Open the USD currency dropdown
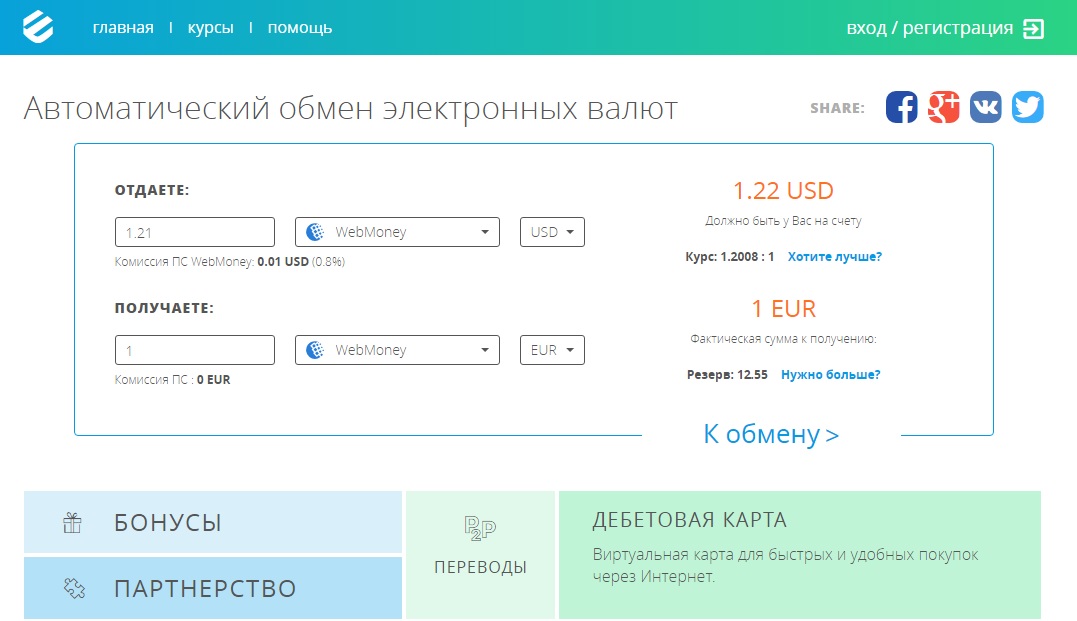This screenshot has width=1077, height=621. (552, 232)
